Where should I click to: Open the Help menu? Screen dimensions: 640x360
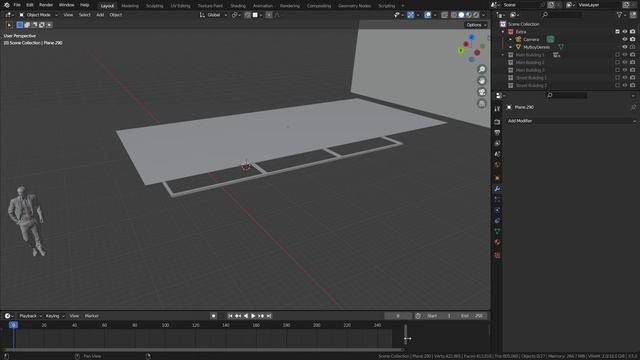[84, 5]
